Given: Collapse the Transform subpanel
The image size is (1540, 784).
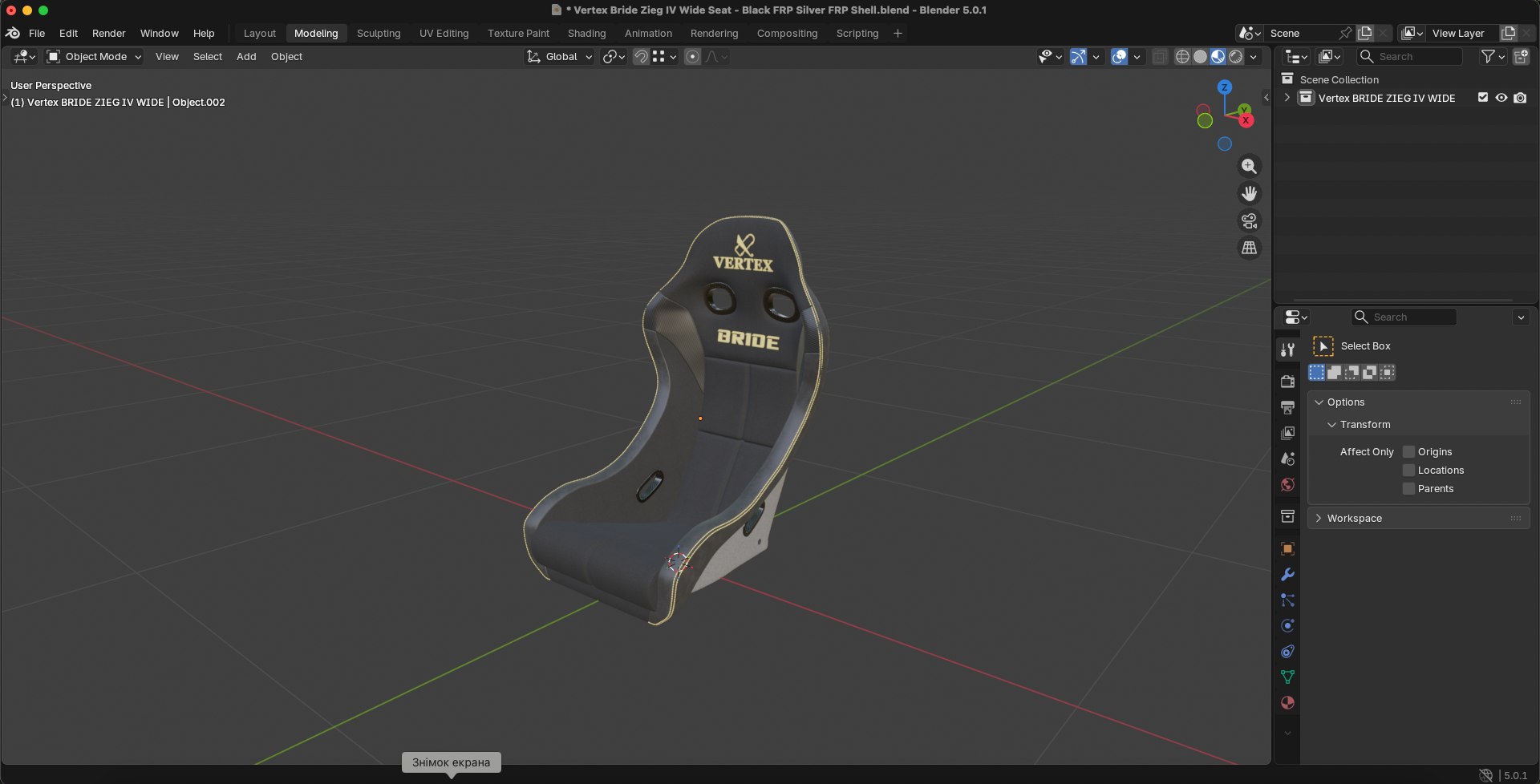Looking at the screenshot, I should pyautogui.click(x=1332, y=425).
